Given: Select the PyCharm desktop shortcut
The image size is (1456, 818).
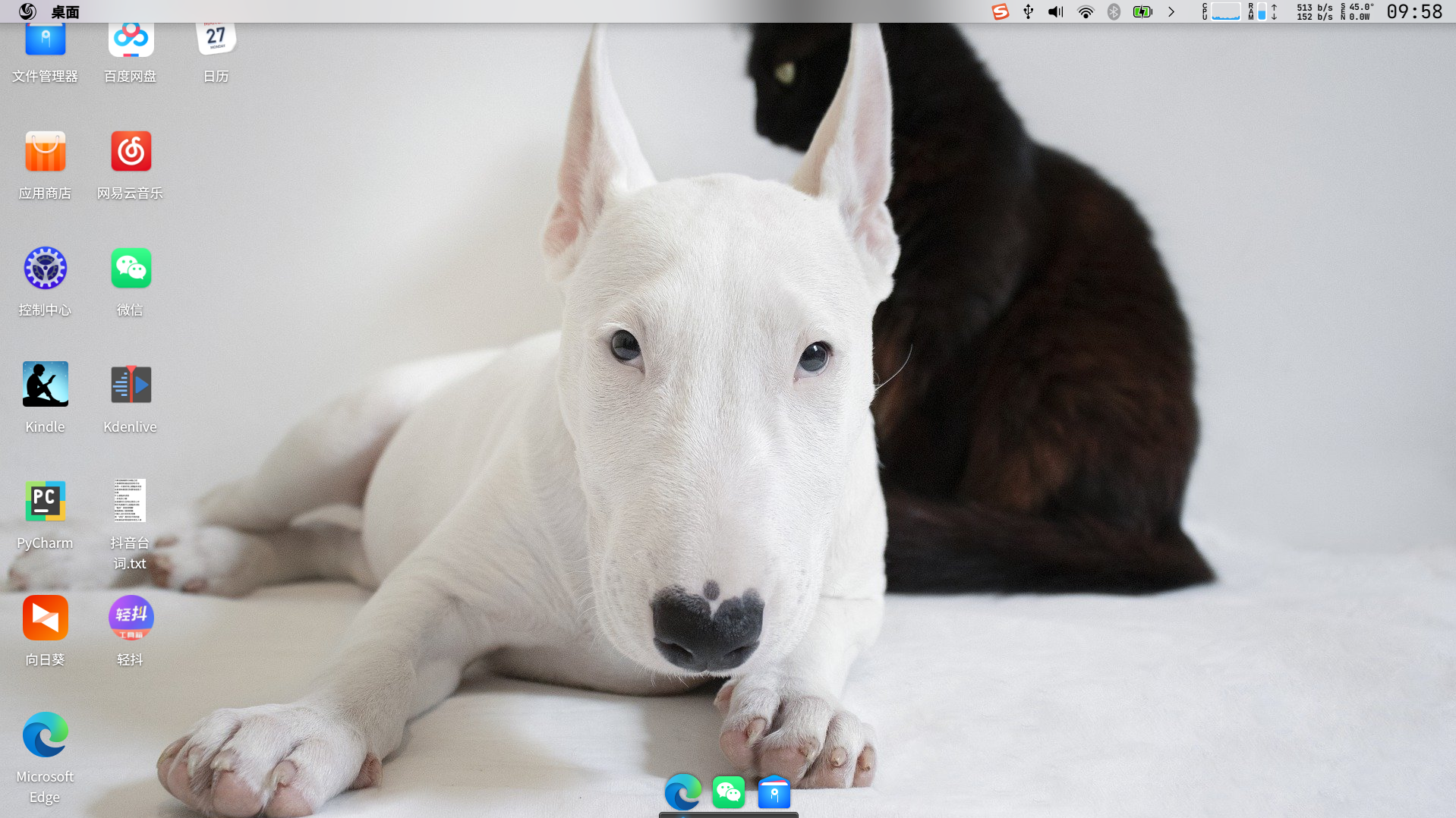Looking at the screenshot, I should tap(45, 502).
